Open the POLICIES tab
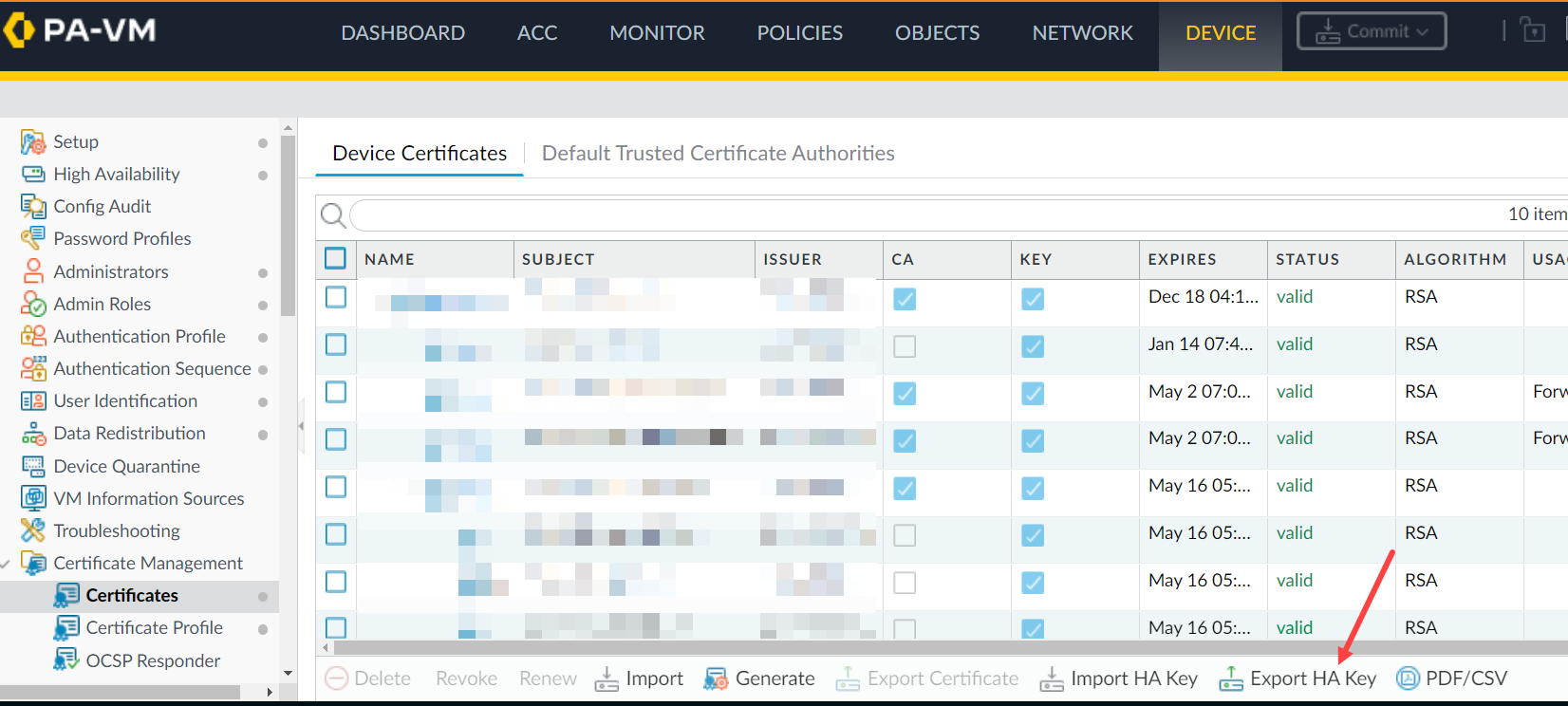The image size is (1568, 706). click(799, 33)
